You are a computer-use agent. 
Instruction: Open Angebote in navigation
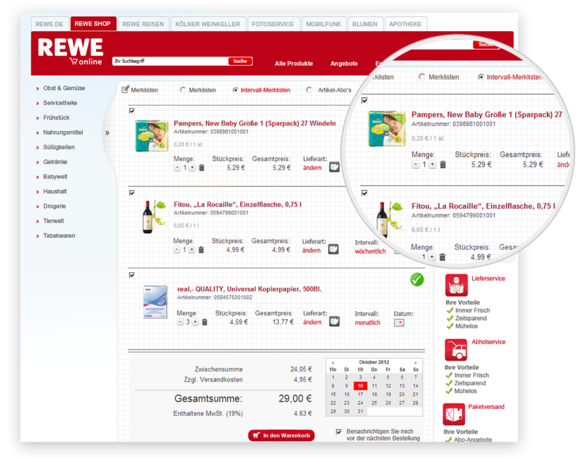click(x=344, y=64)
